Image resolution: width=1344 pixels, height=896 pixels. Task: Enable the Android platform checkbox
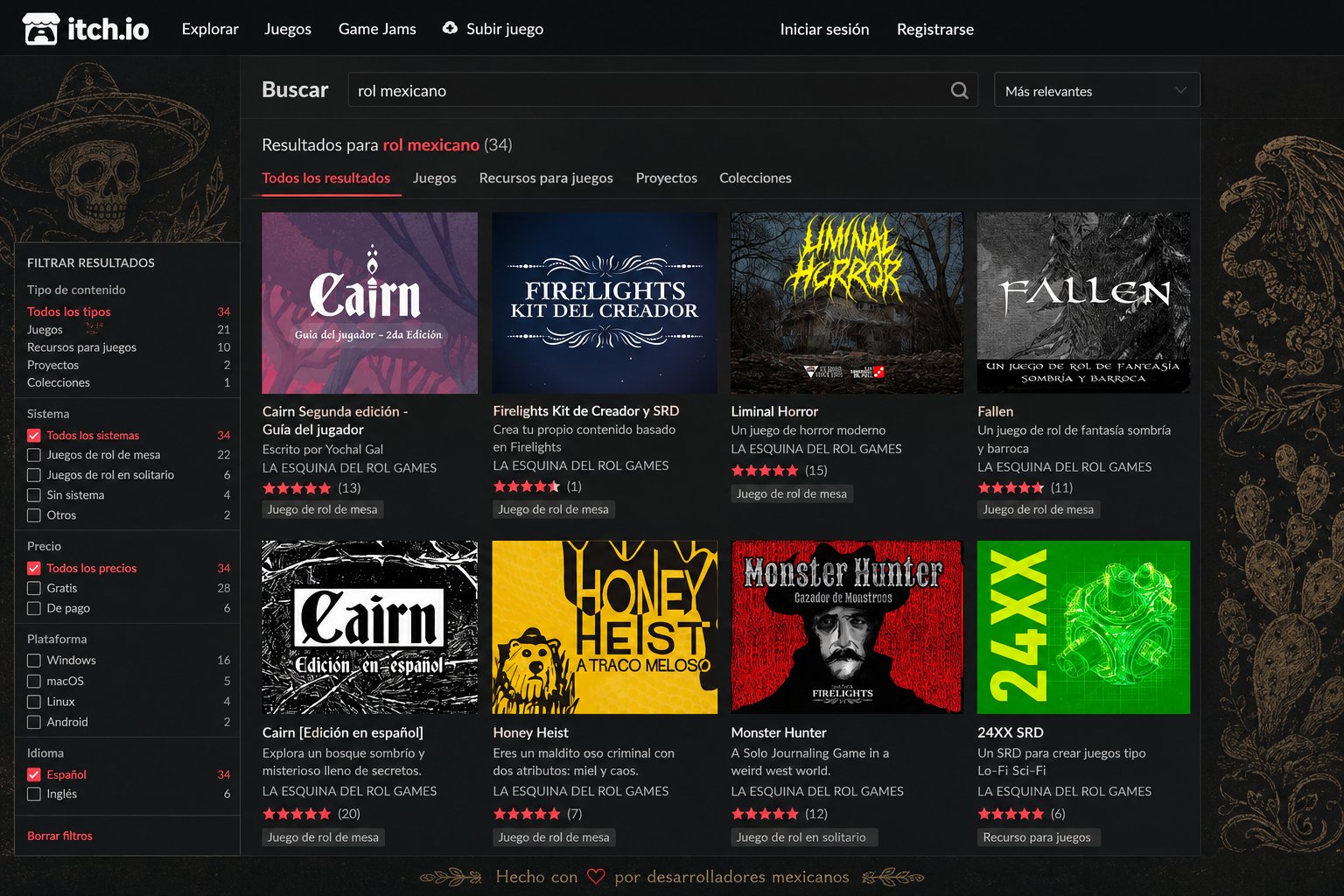34,722
